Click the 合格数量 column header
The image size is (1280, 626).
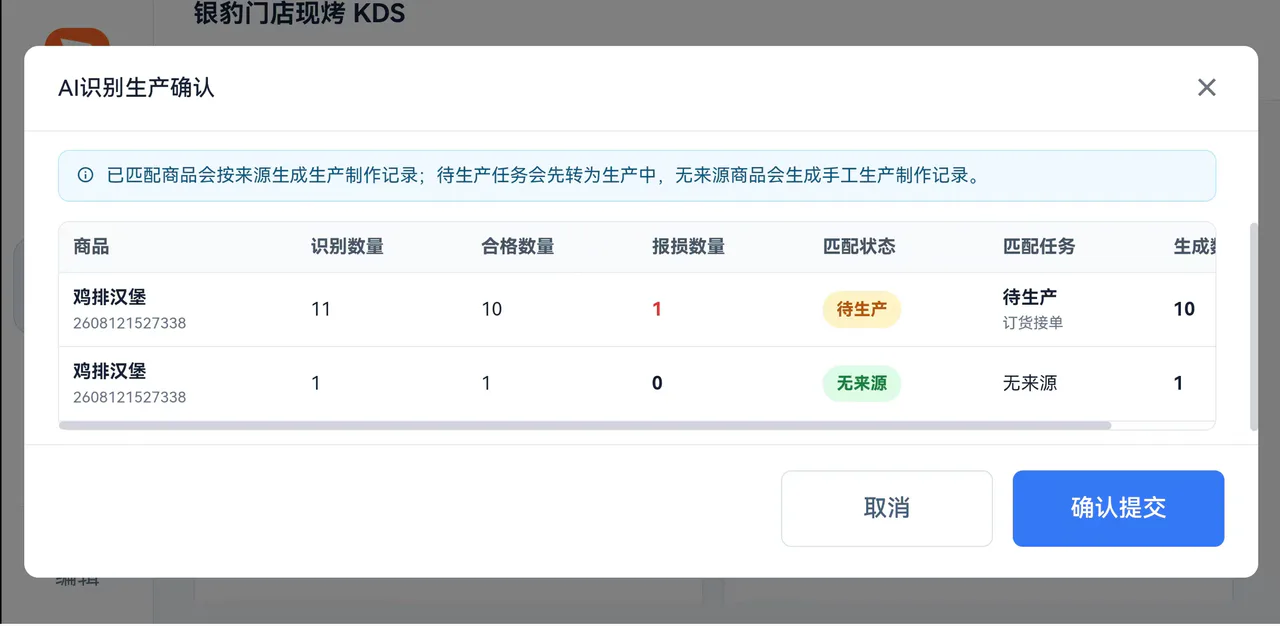click(518, 246)
